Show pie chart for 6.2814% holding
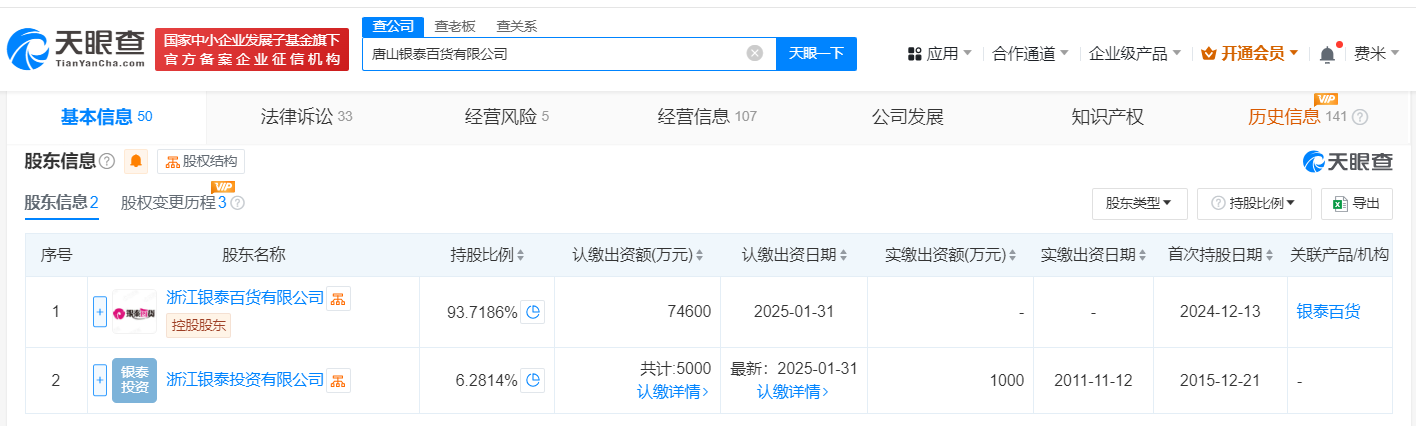The height and width of the screenshot is (426, 1416). tap(533, 380)
